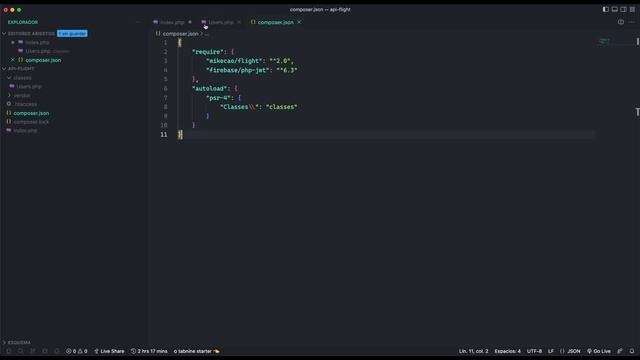Switch to the composer.json editor tab
This screenshot has height=360, width=640.
[x=275, y=22]
